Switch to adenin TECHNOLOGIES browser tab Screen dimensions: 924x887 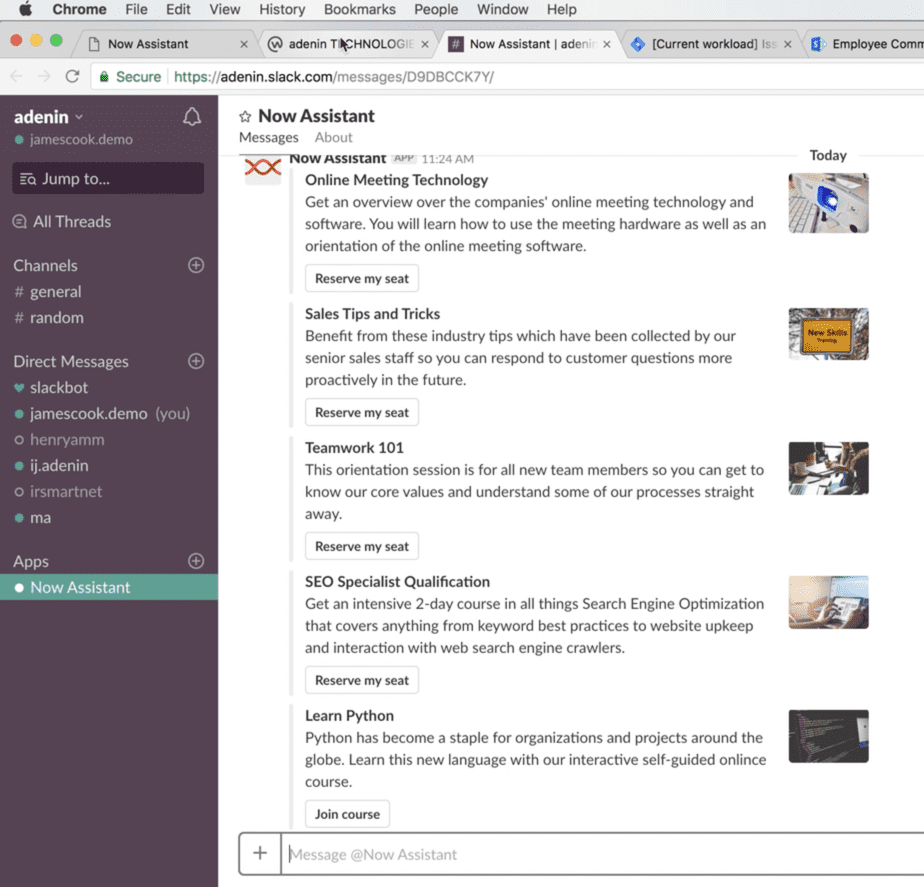coord(348,44)
